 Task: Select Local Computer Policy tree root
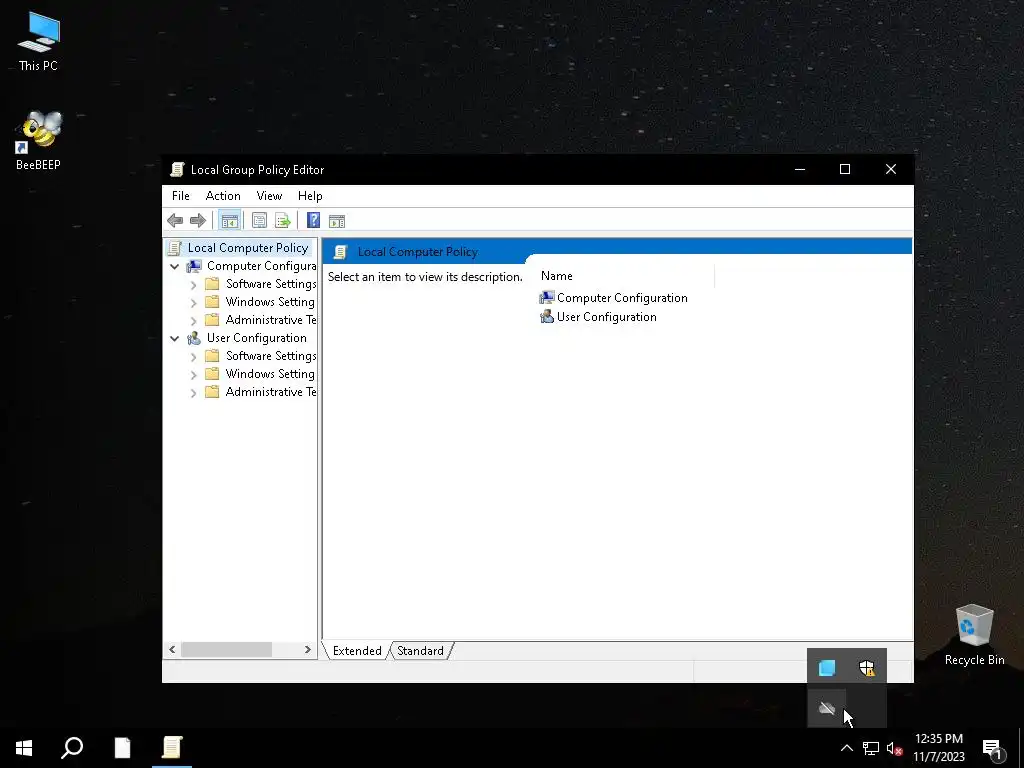[x=248, y=248]
